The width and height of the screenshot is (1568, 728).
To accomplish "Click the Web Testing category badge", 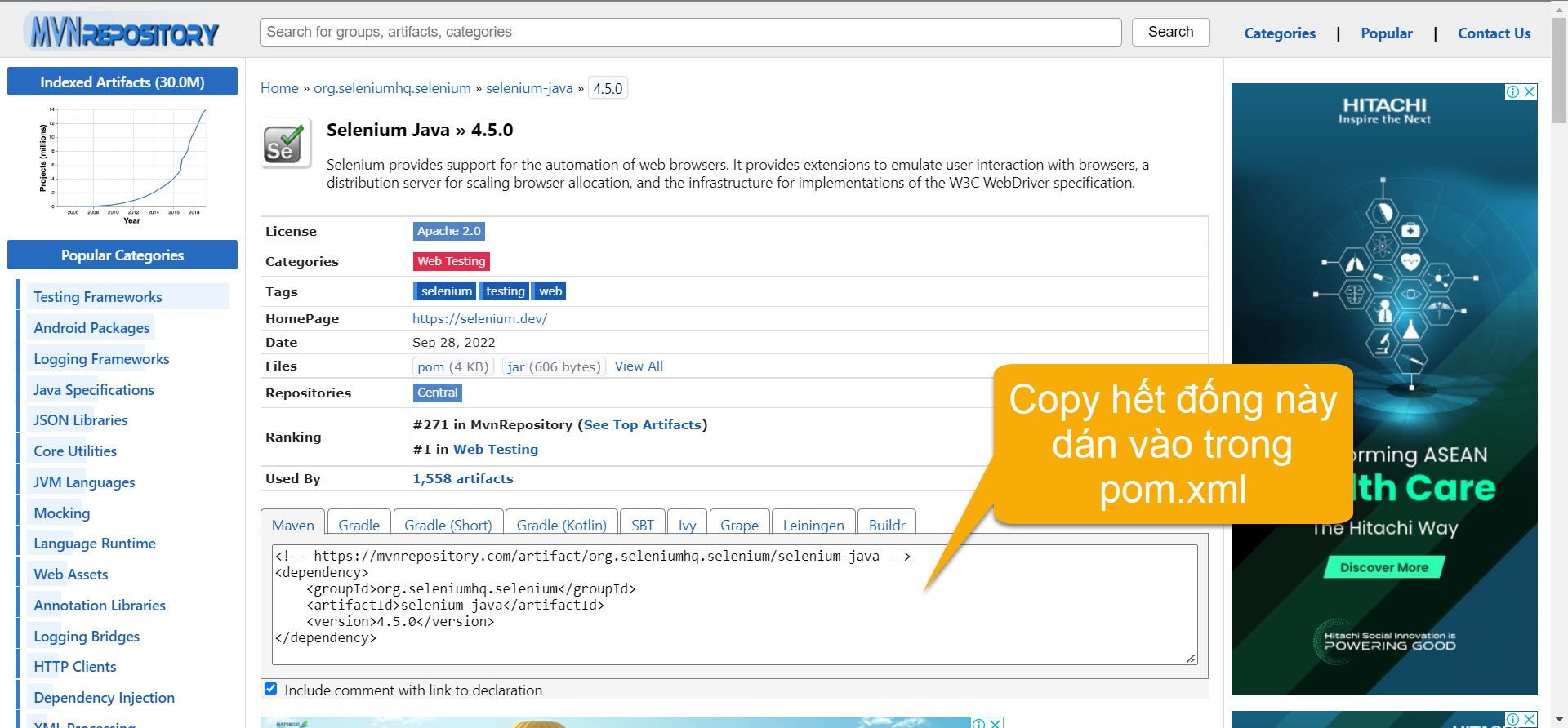I will tap(452, 261).
